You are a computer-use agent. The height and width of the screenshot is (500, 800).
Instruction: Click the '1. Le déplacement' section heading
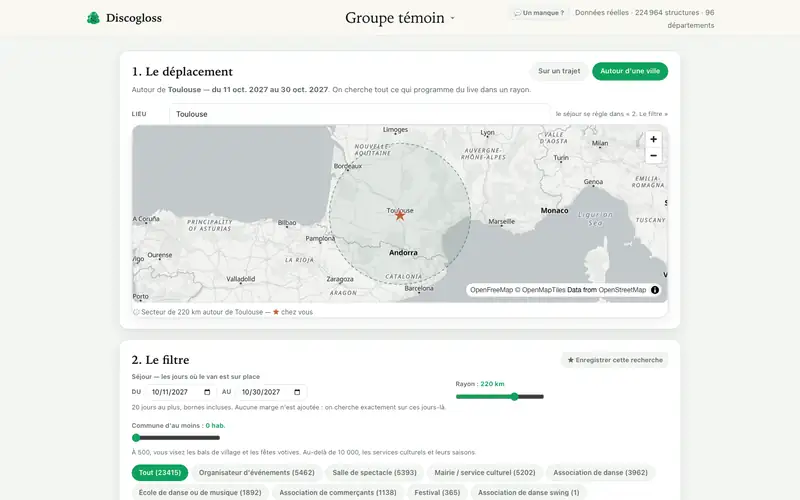[x=182, y=71]
